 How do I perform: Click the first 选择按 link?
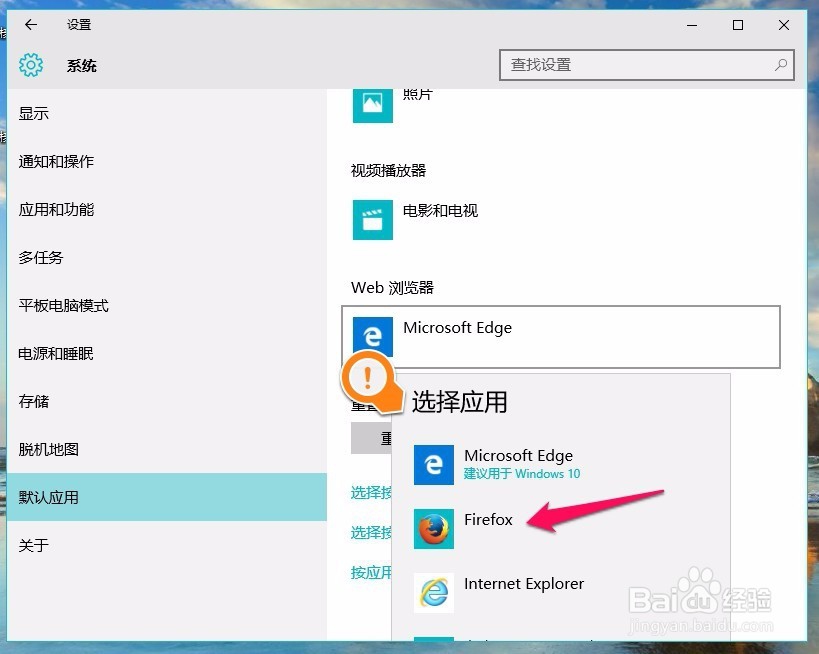(371, 493)
